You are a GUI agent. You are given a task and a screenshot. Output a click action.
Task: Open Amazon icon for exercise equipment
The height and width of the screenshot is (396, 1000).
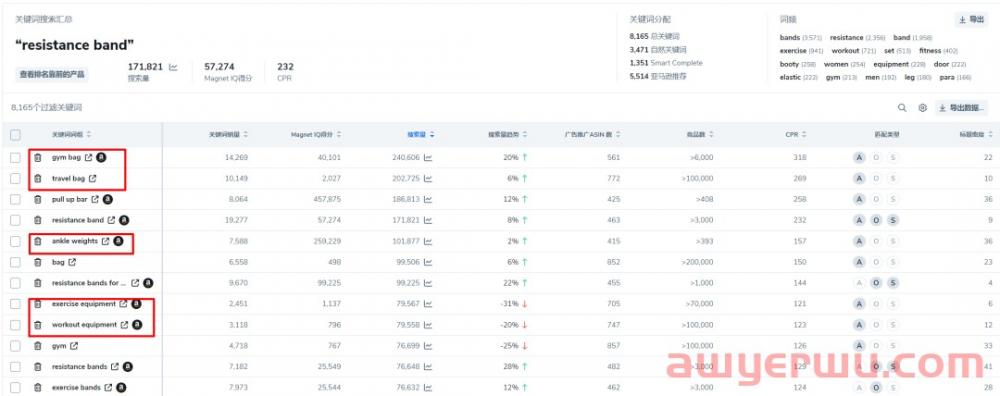[x=136, y=304]
